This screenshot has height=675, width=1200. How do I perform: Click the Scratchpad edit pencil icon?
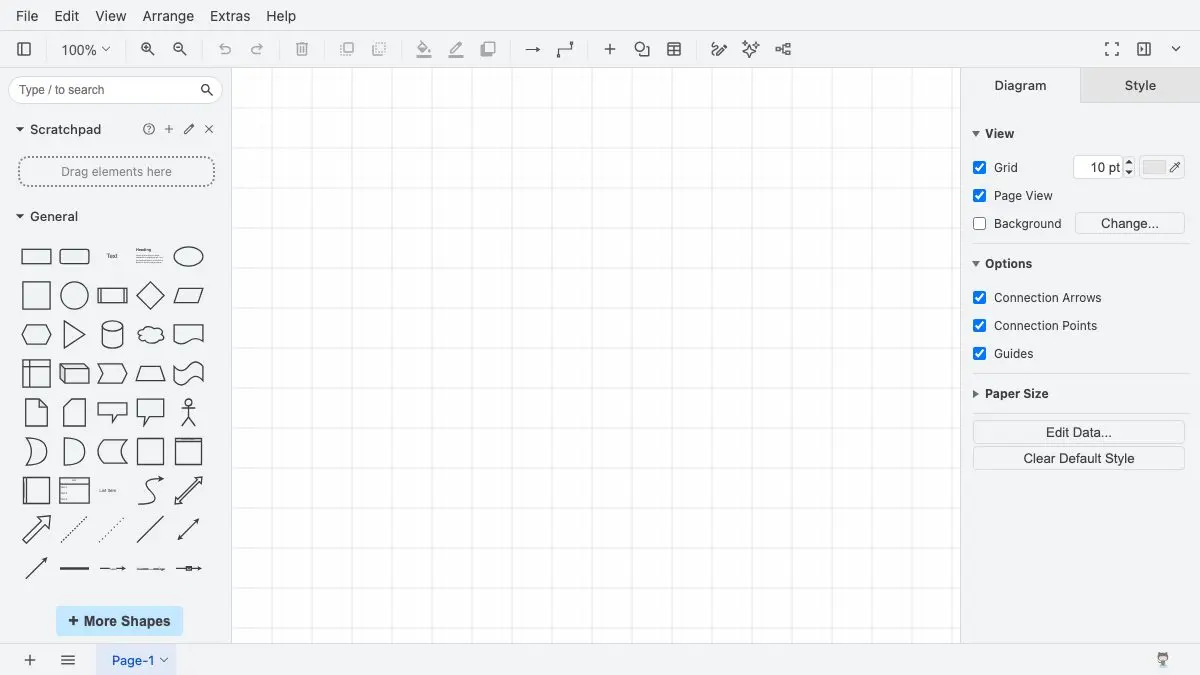[x=189, y=129]
